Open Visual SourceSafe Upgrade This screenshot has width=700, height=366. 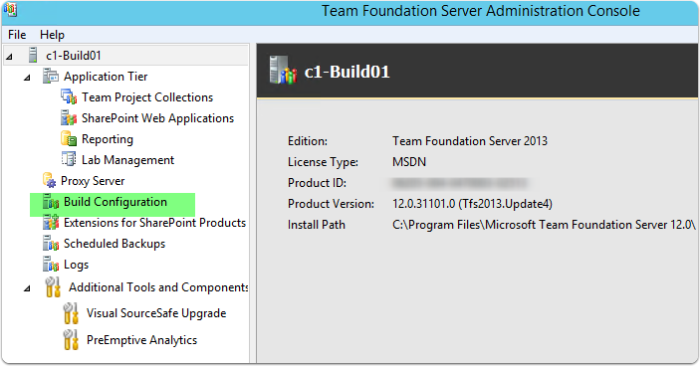[x=156, y=313]
